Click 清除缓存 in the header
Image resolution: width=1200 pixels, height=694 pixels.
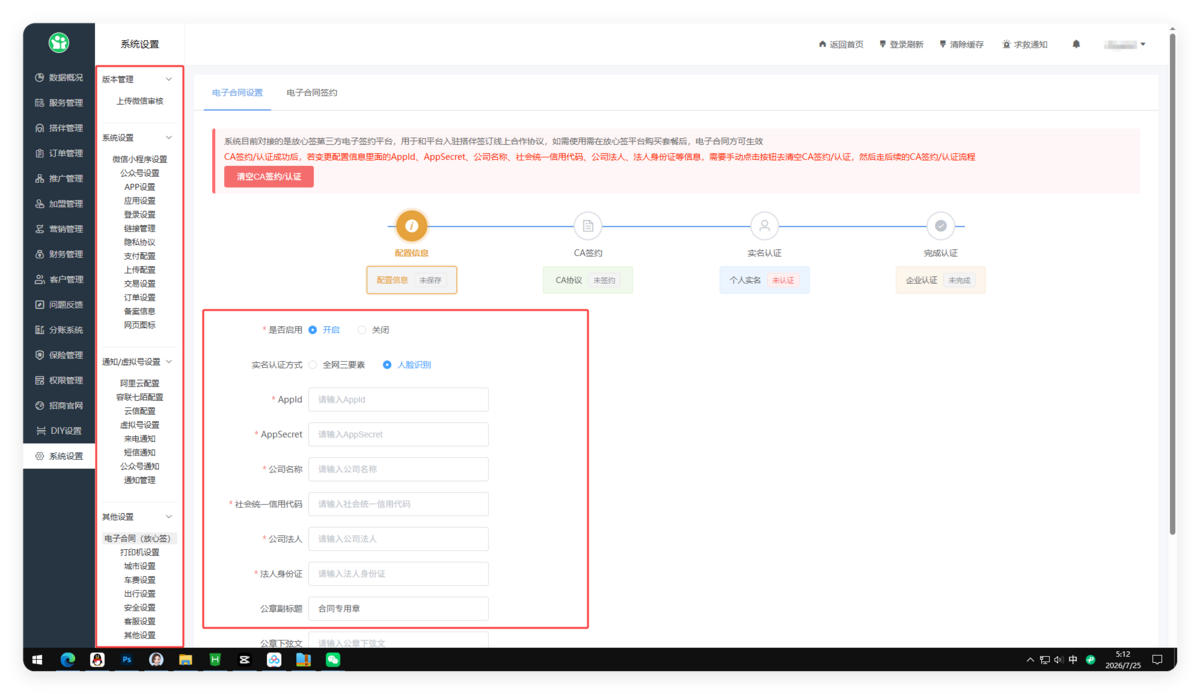961,45
